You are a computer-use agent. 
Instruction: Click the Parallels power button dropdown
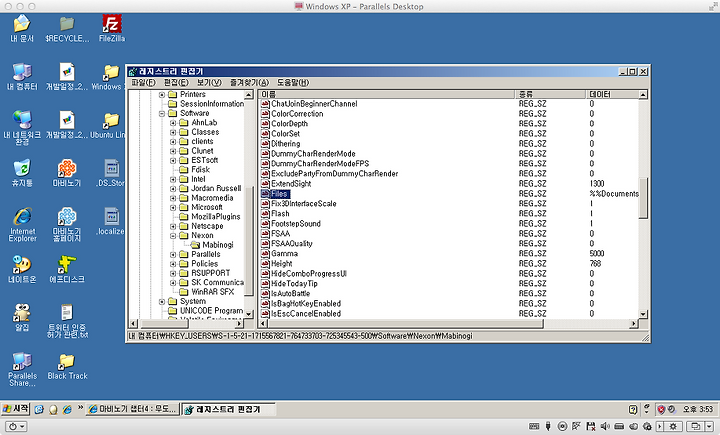click(x=17, y=426)
